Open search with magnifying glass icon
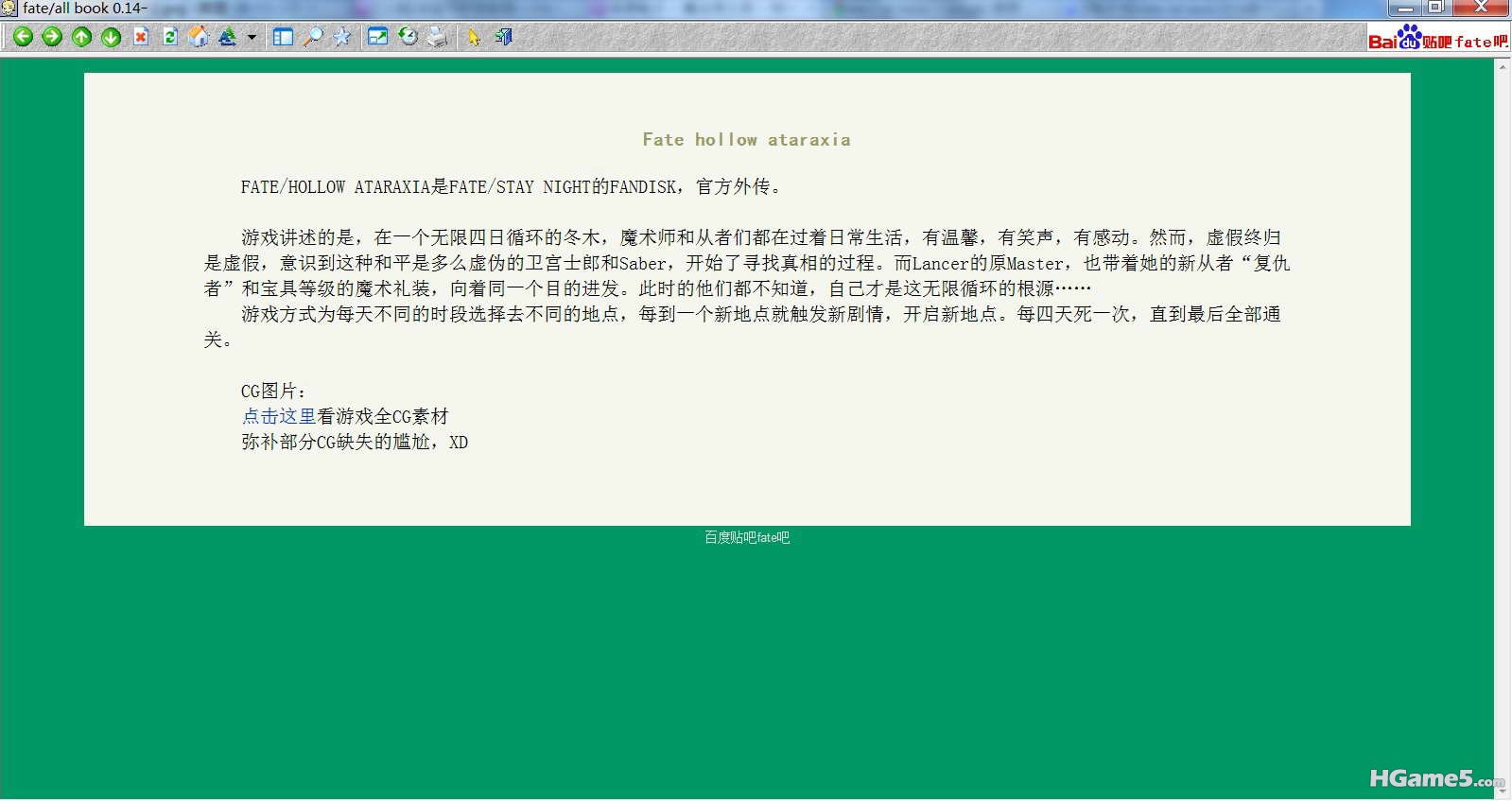 313,37
